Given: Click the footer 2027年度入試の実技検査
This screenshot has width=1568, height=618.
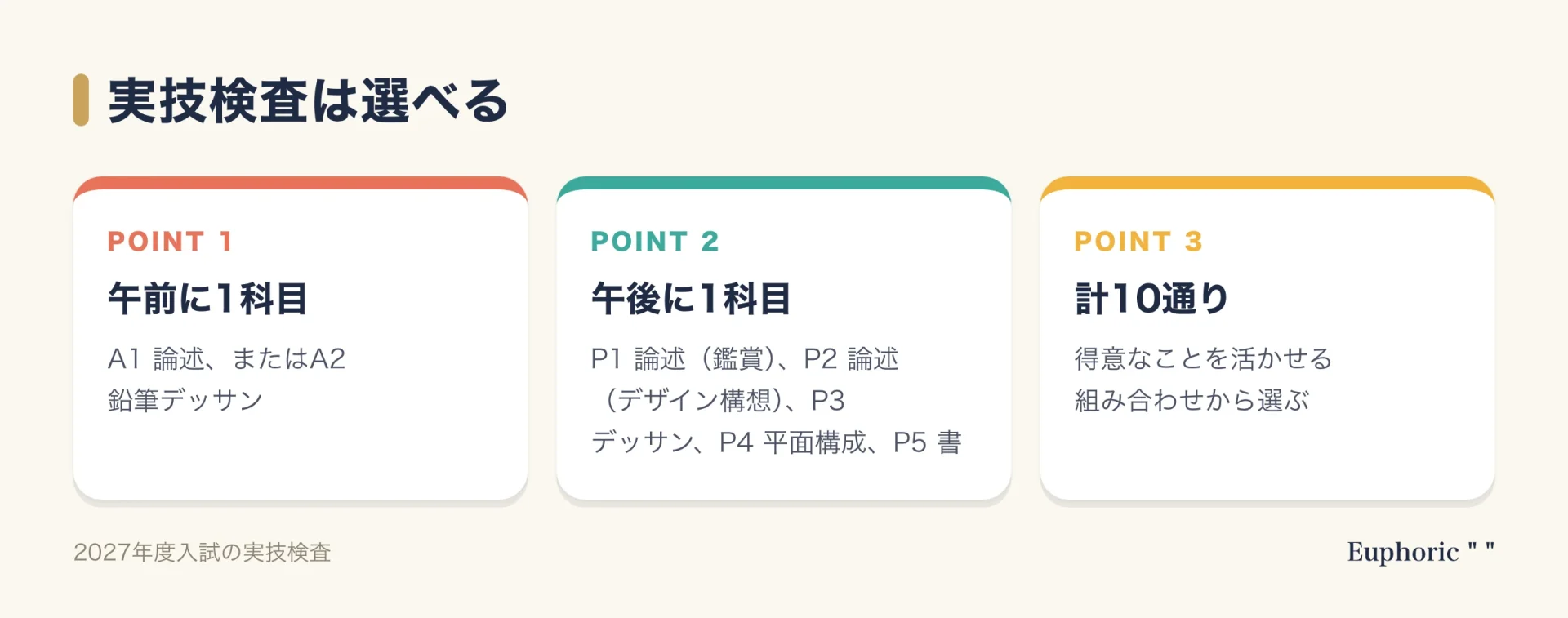Looking at the screenshot, I should click(x=203, y=553).
